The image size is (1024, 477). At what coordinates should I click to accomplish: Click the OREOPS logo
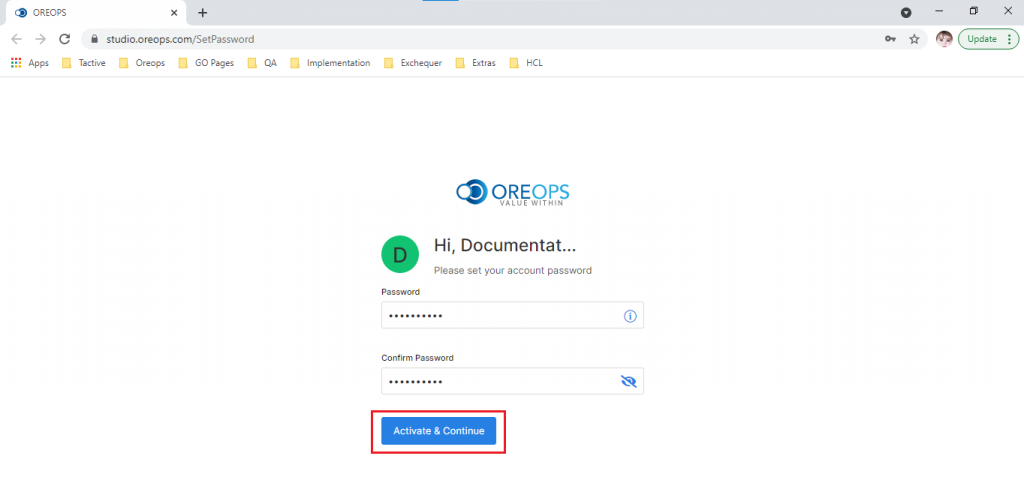tap(512, 193)
